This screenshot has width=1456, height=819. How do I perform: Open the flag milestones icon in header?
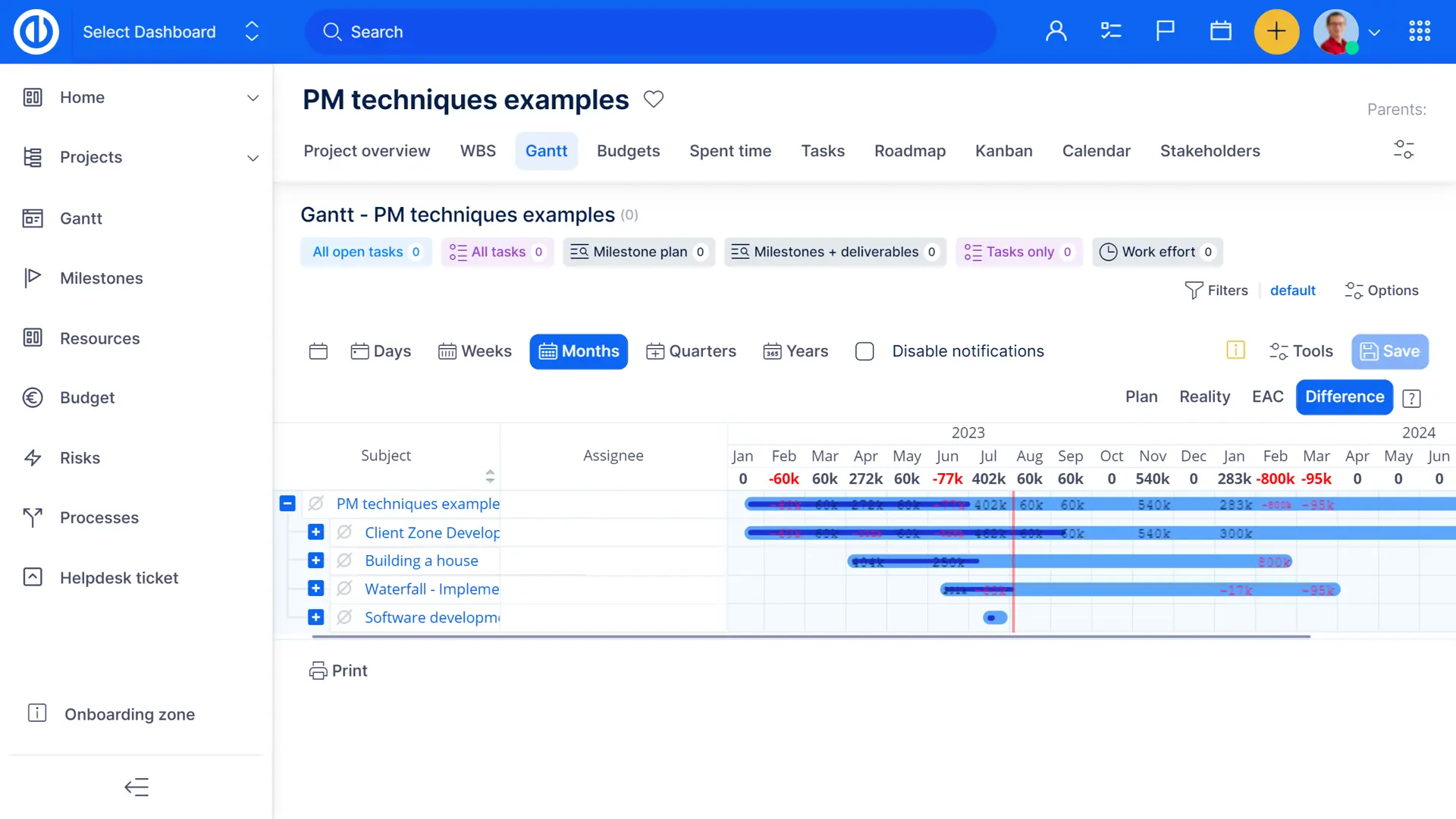[x=1165, y=31]
